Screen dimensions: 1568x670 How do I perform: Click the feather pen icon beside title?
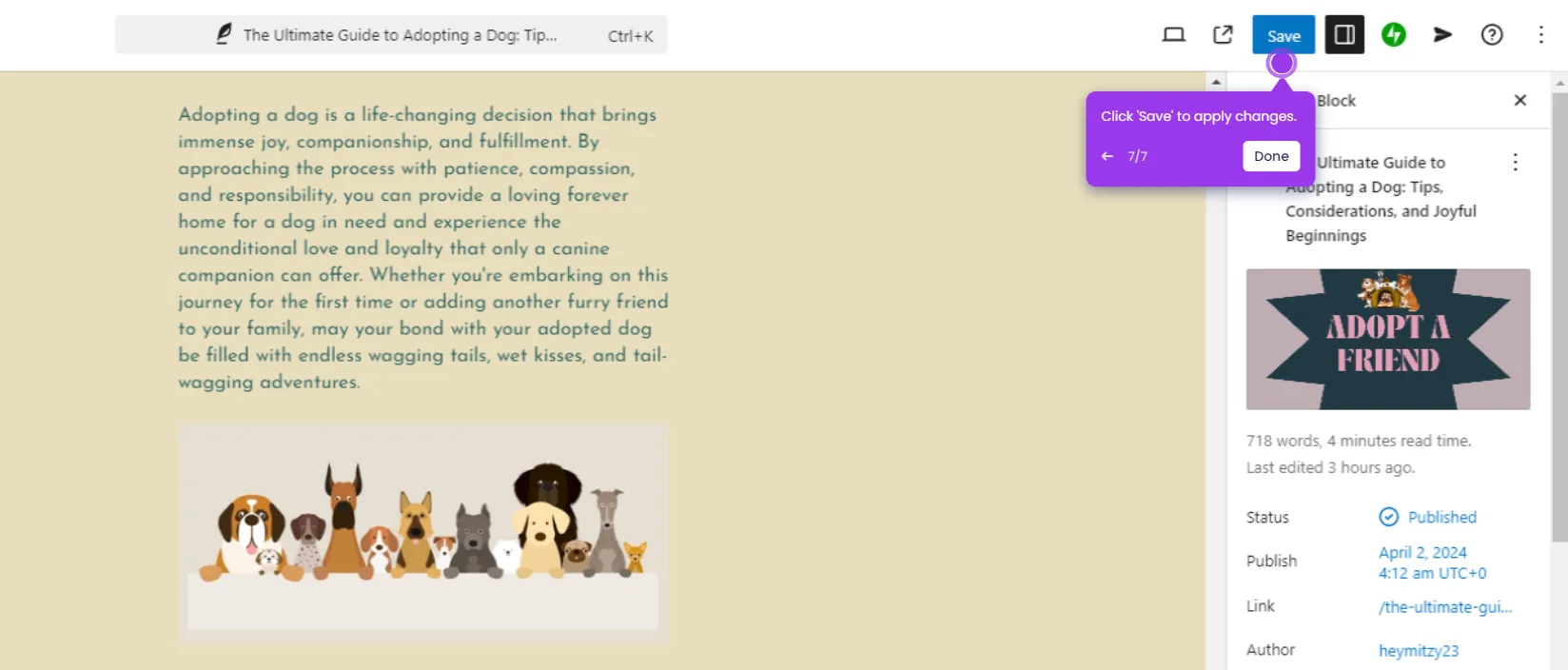pyautogui.click(x=224, y=34)
